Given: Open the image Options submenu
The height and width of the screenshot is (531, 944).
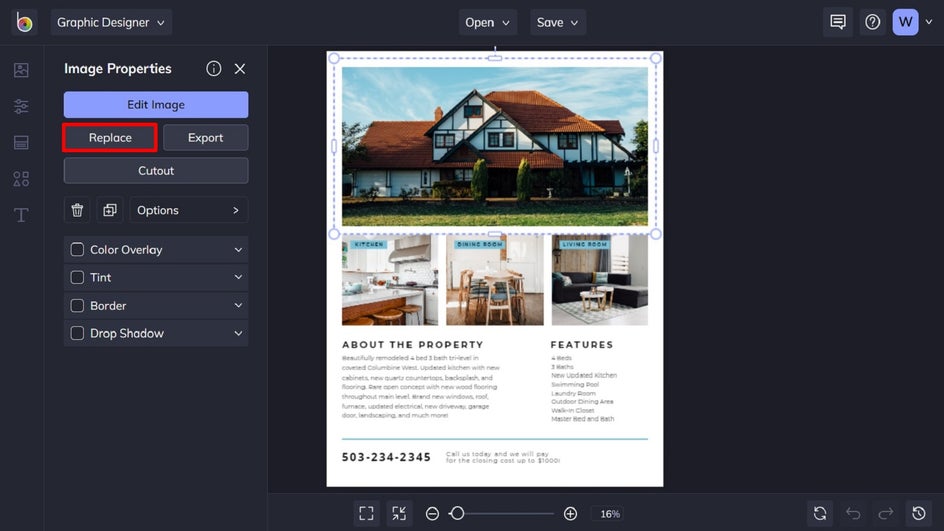Looking at the screenshot, I should pyautogui.click(x=188, y=210).
